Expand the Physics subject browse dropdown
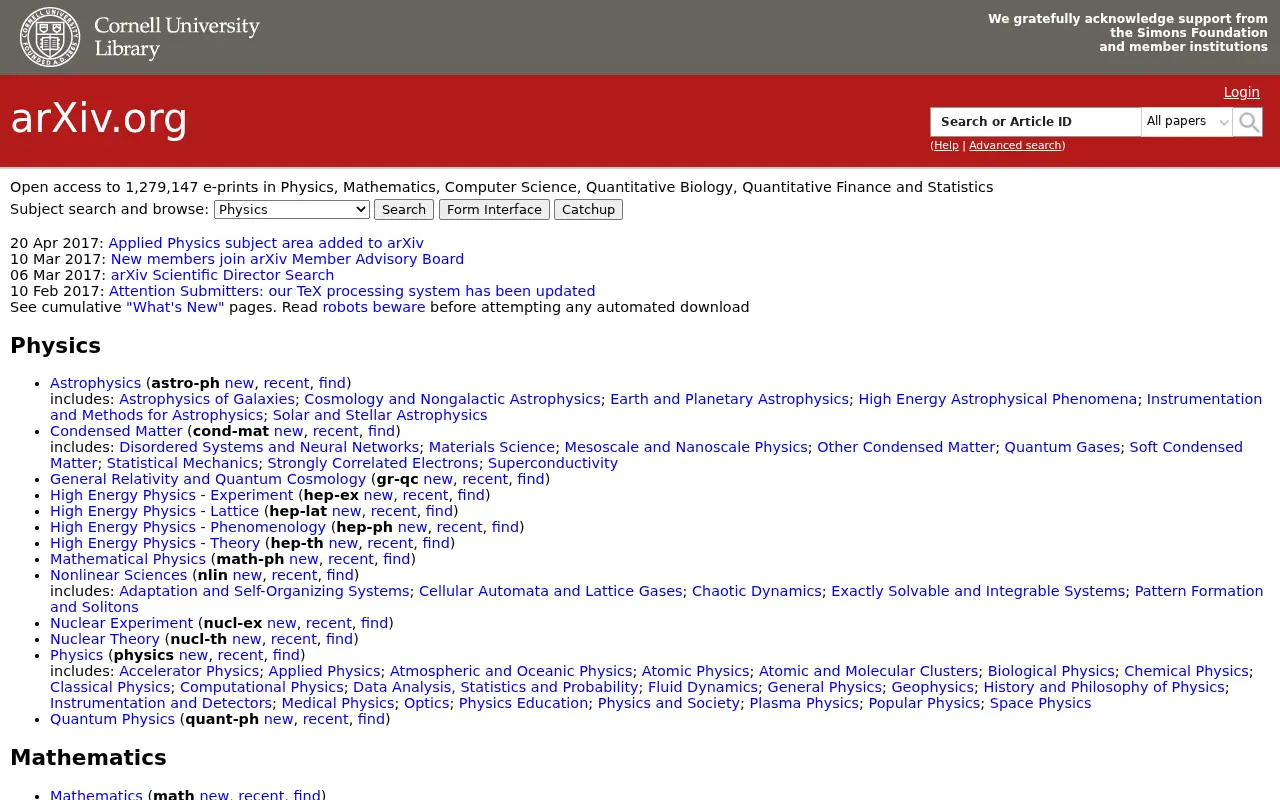This screenshot has height=800, width=1280. click(292, 209)
